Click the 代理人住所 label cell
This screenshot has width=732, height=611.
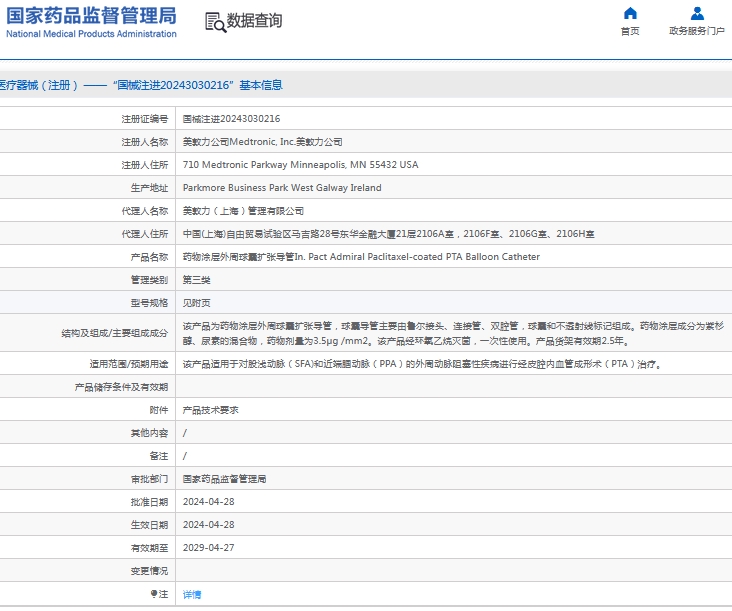[88, 234]
